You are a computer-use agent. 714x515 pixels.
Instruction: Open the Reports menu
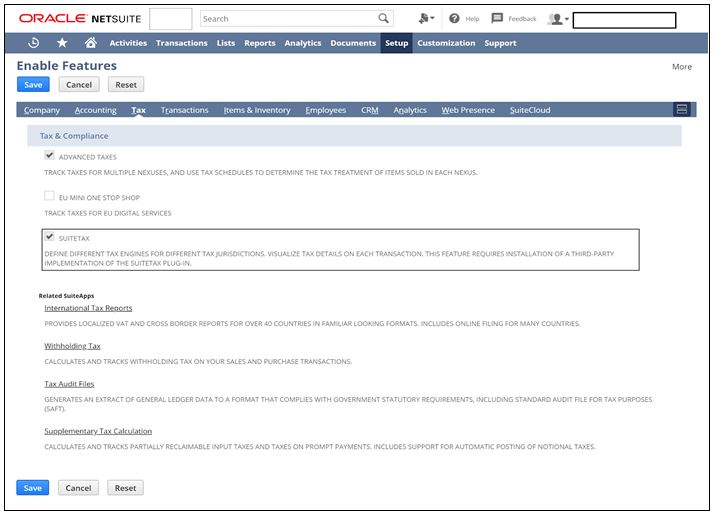[x=260, y=43]
